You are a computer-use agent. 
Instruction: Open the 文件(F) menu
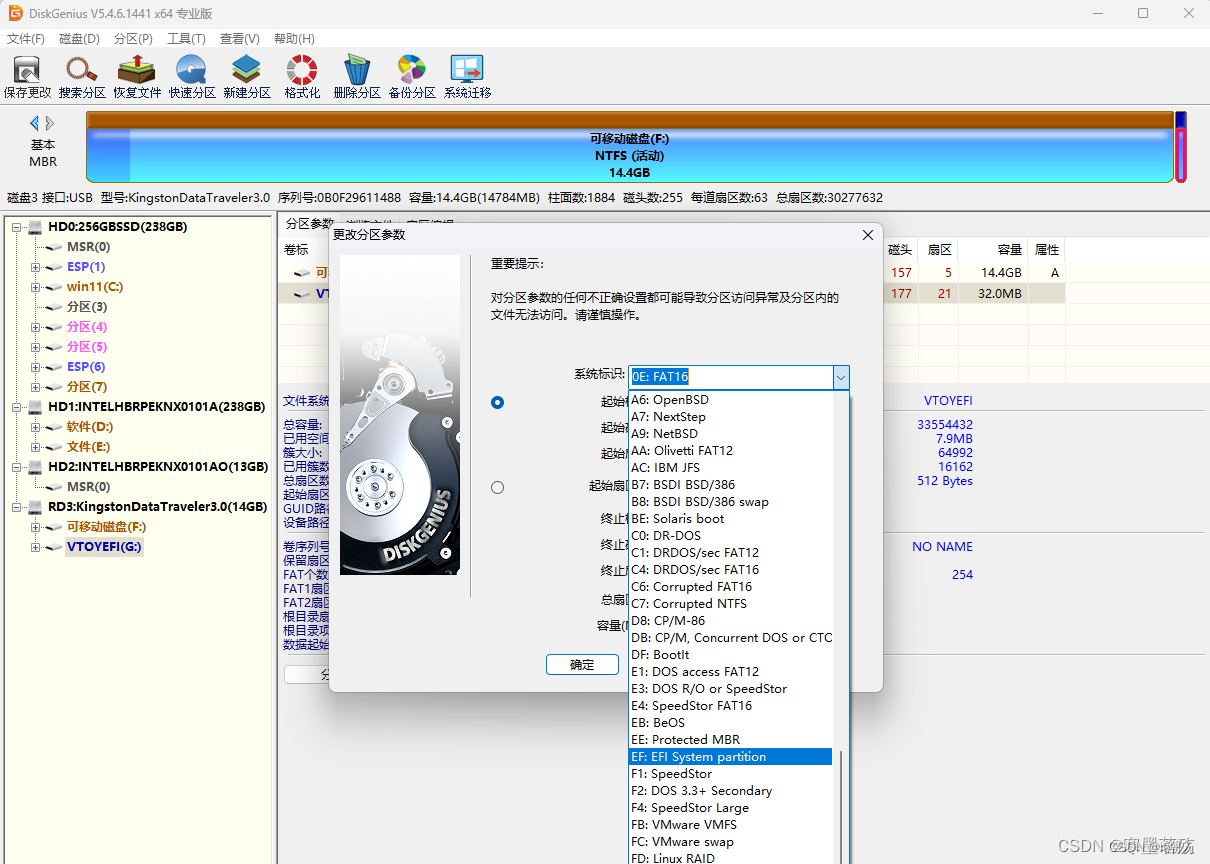[x=26, y=39]
